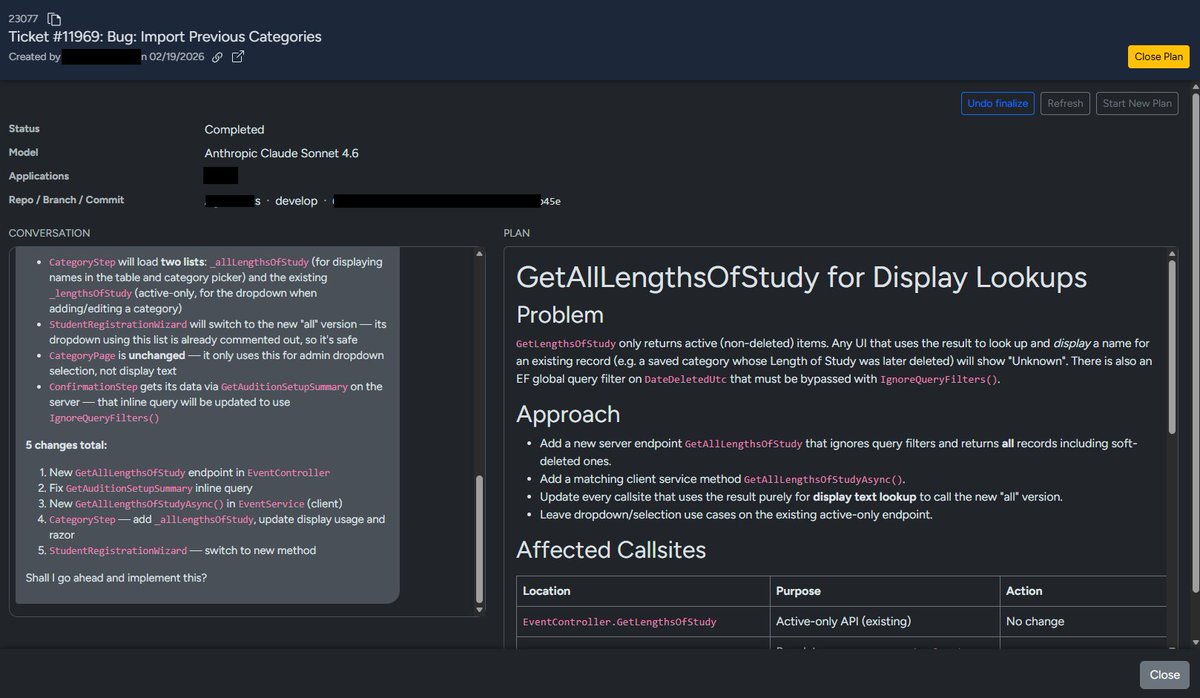Click the Purpose table column header
The width and height of the screenshot is (1200, 698).
click(x=798, y=591)
